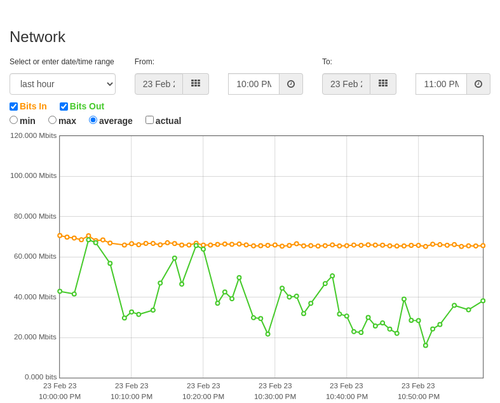Click the 10:40:00 PM x-axis label
Image resolution: width=500 pixels, height=403 pixels.
point(347,397)
